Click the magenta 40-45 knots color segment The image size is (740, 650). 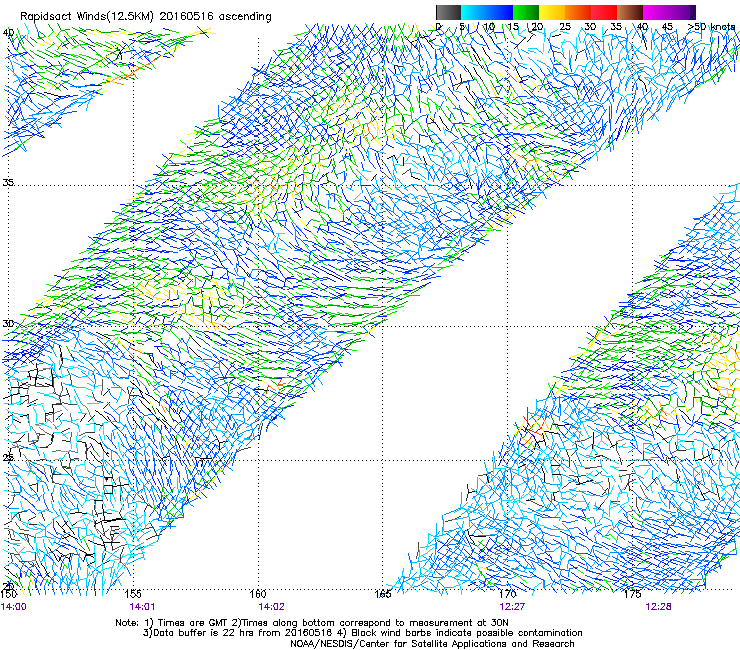[x=656, y=12]
